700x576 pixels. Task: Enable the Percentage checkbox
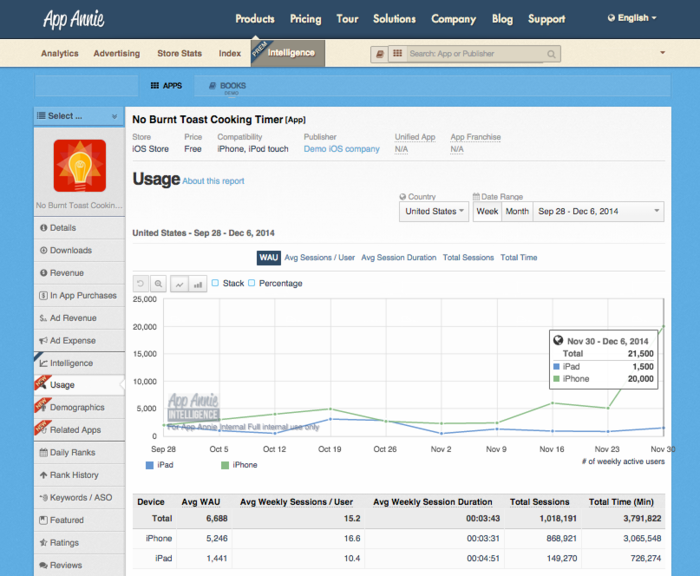pos(251,283)
